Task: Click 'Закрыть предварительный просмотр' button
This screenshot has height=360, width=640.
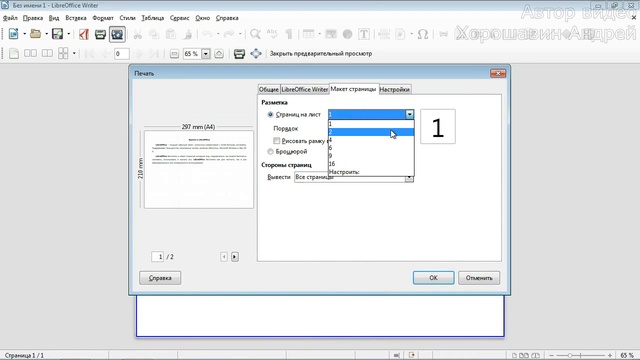Action: point(321,54)
